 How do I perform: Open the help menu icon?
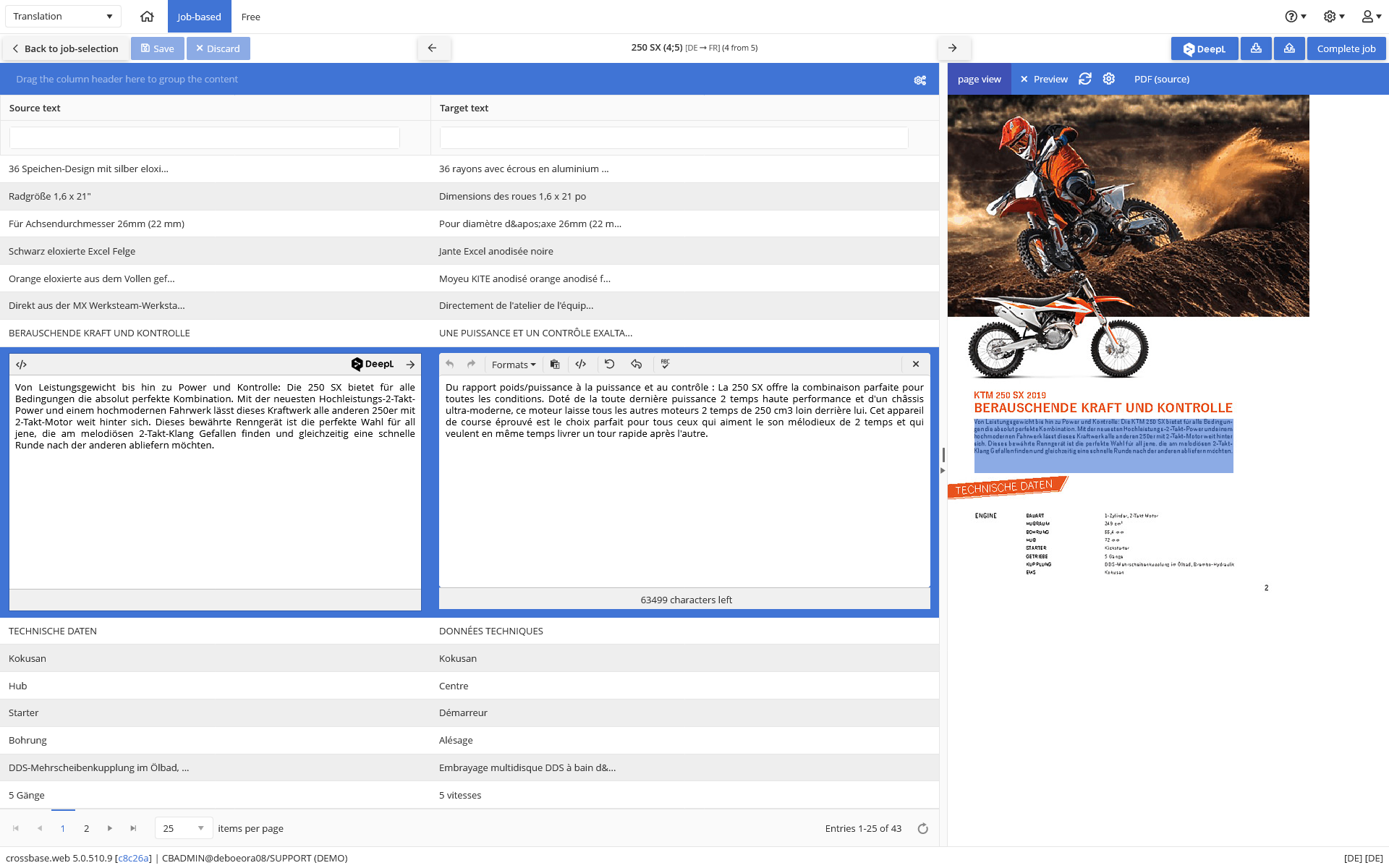click(x=1295, y=16)
